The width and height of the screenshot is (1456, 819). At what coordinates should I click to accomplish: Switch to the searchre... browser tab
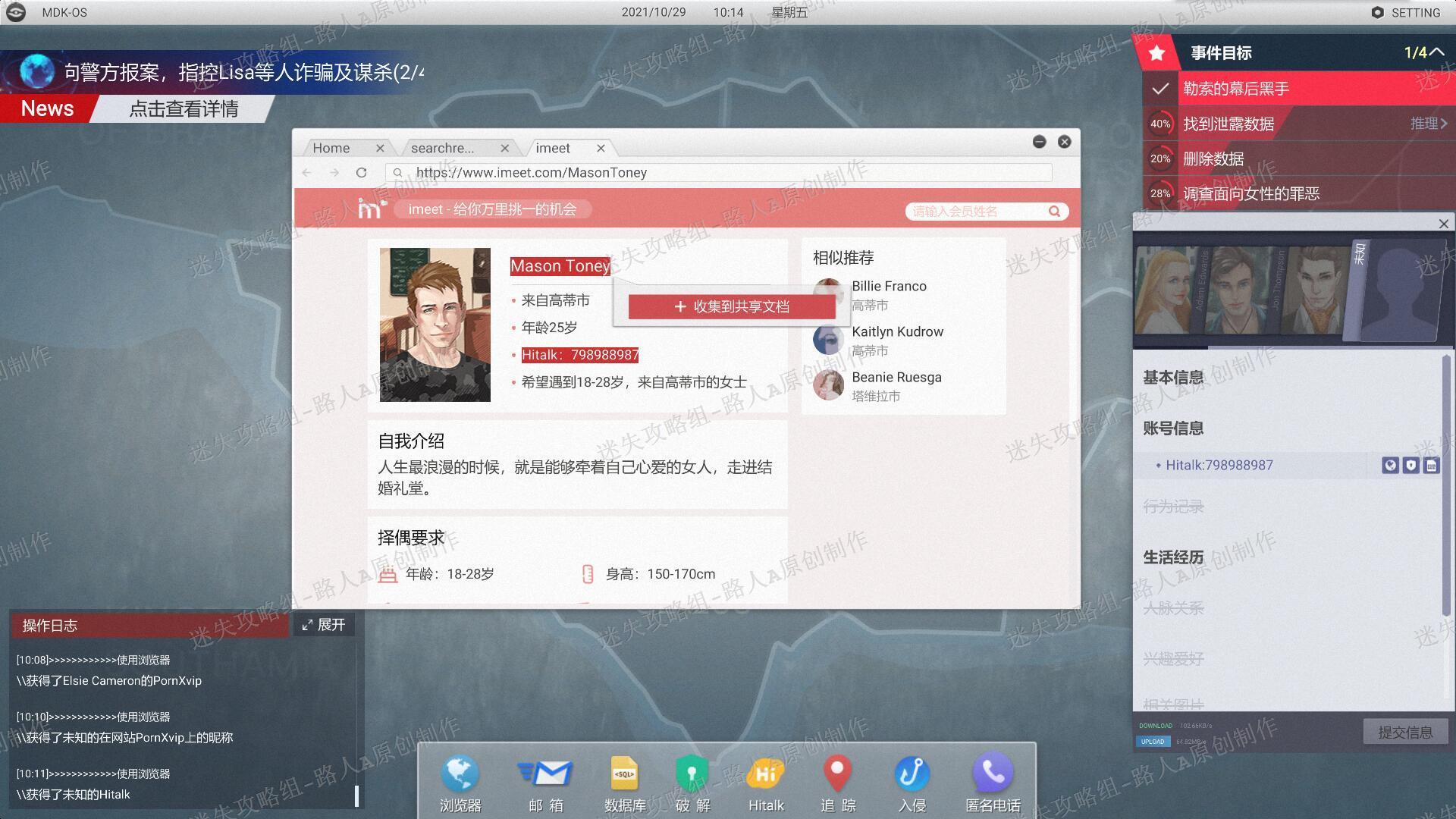[x=442, y=148]
